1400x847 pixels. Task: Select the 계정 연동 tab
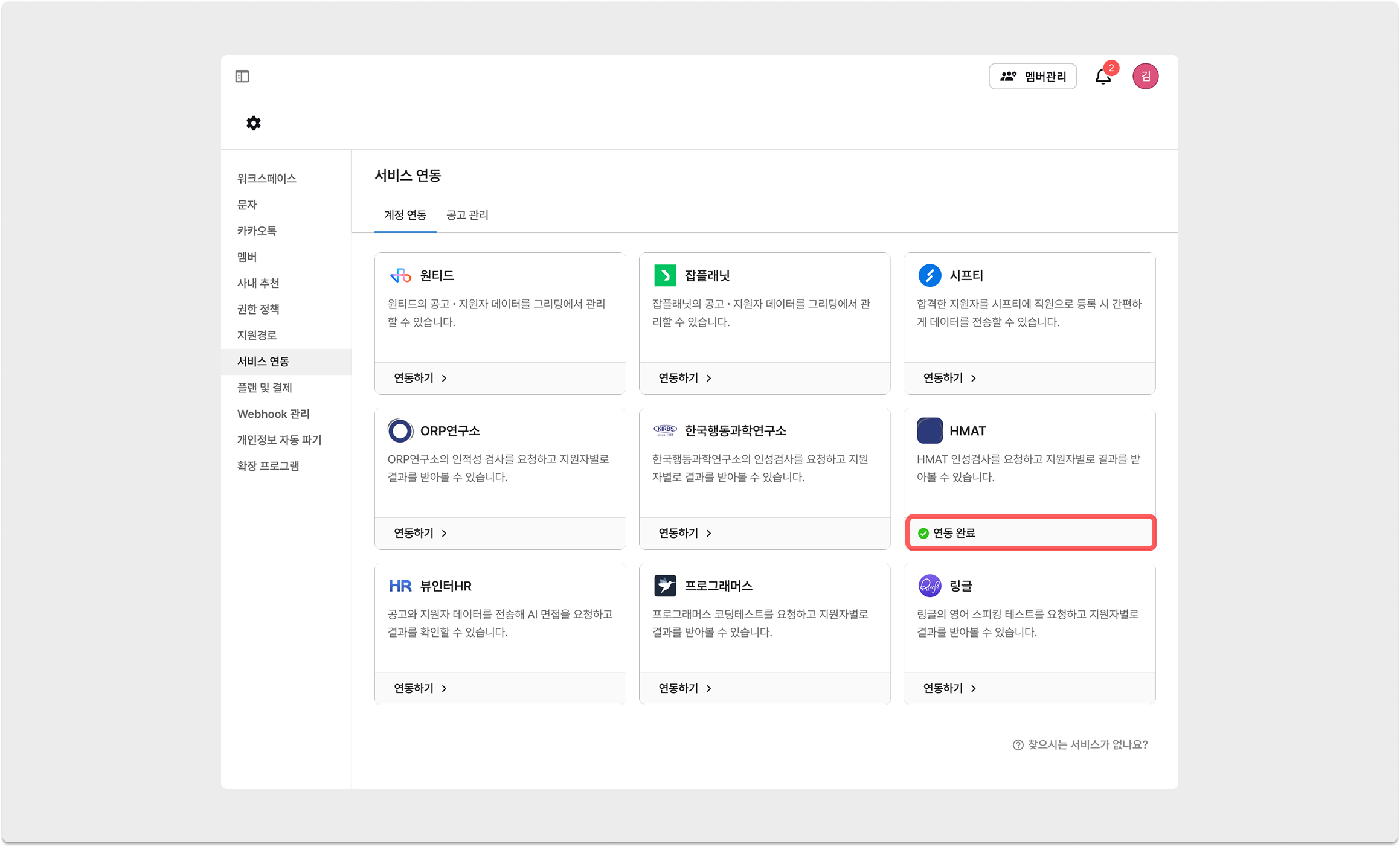pyautogui.click(x=405, y=215)
